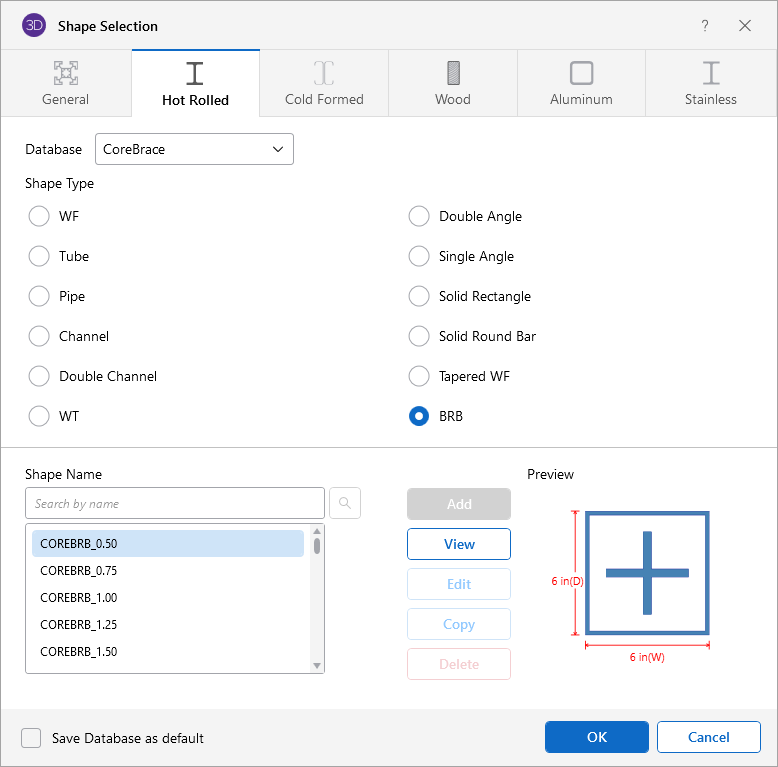
Task: Enable Save Database as default
Action: pyautogui.click(x=32, y=738)
